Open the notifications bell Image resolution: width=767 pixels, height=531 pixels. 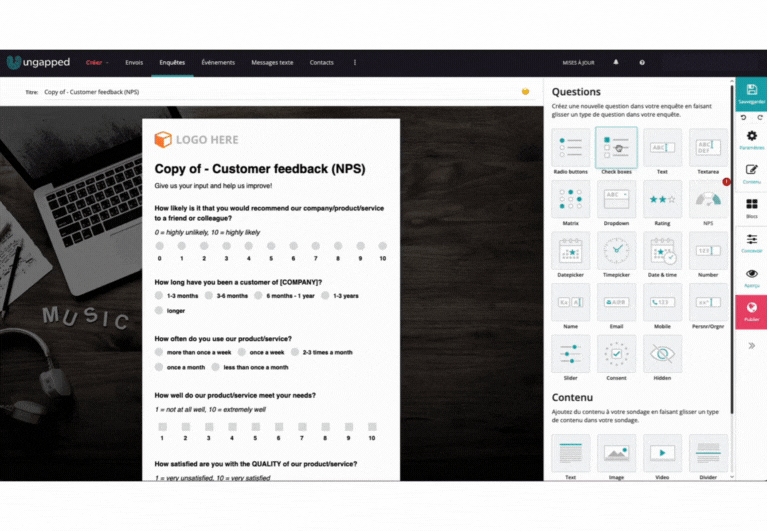pyautogui.click(x=616, y=62)
